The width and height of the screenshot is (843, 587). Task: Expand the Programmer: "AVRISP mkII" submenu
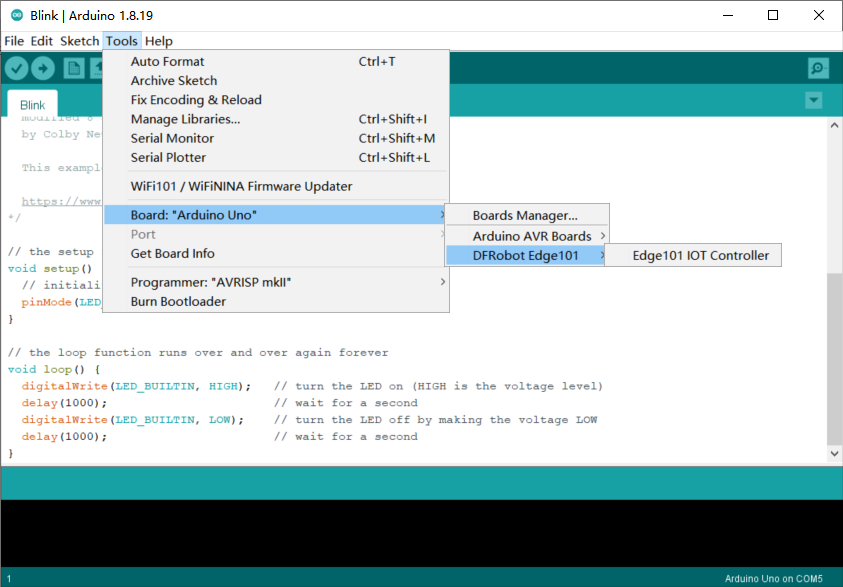[x=276, y=282]
